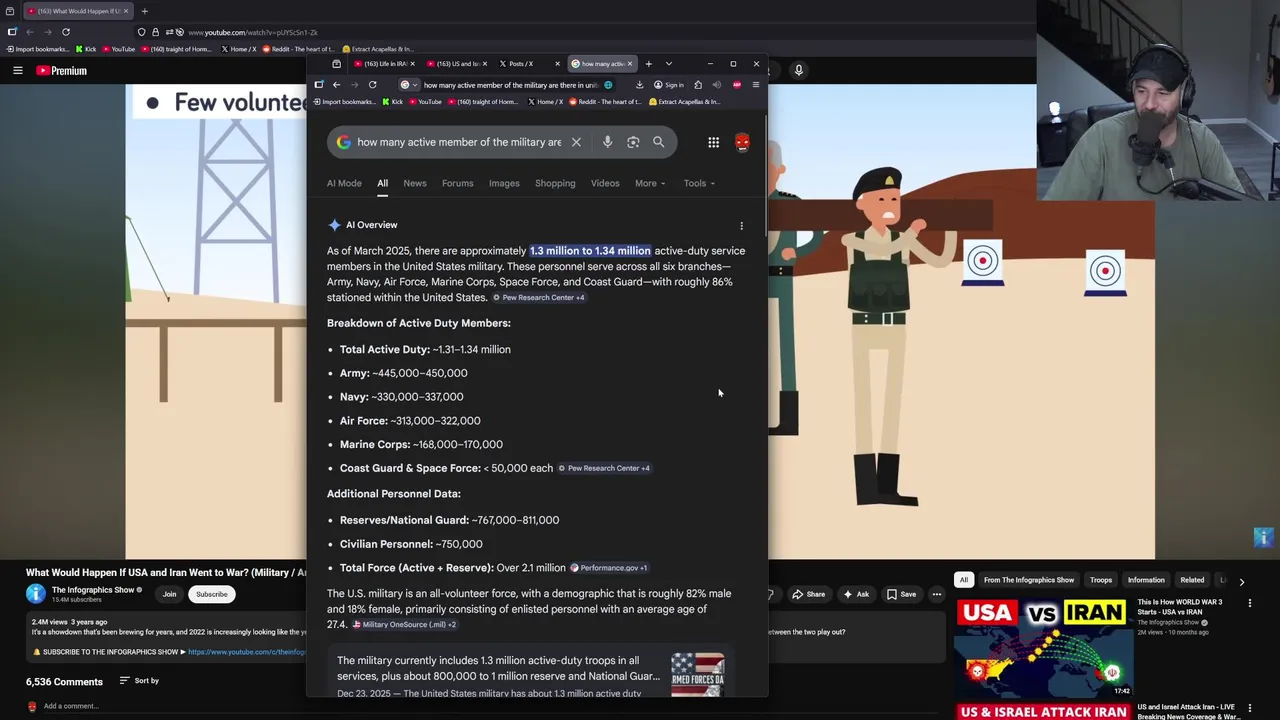
Task: Open the front window's tab list dropdown
Action: [x=668, y=64]
